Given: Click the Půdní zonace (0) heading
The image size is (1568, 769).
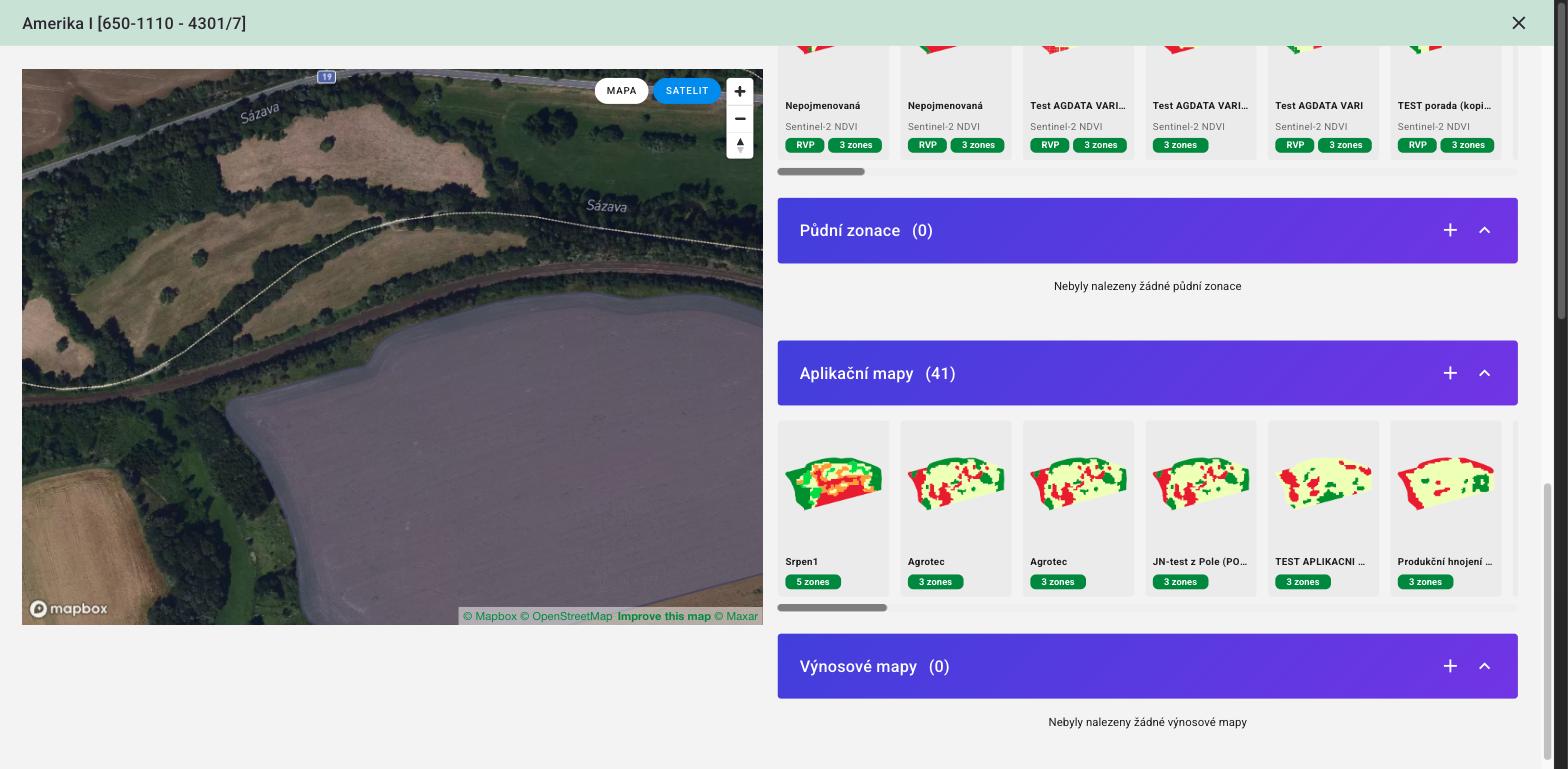Looking at the screenshot, I should tap(866, 231).
